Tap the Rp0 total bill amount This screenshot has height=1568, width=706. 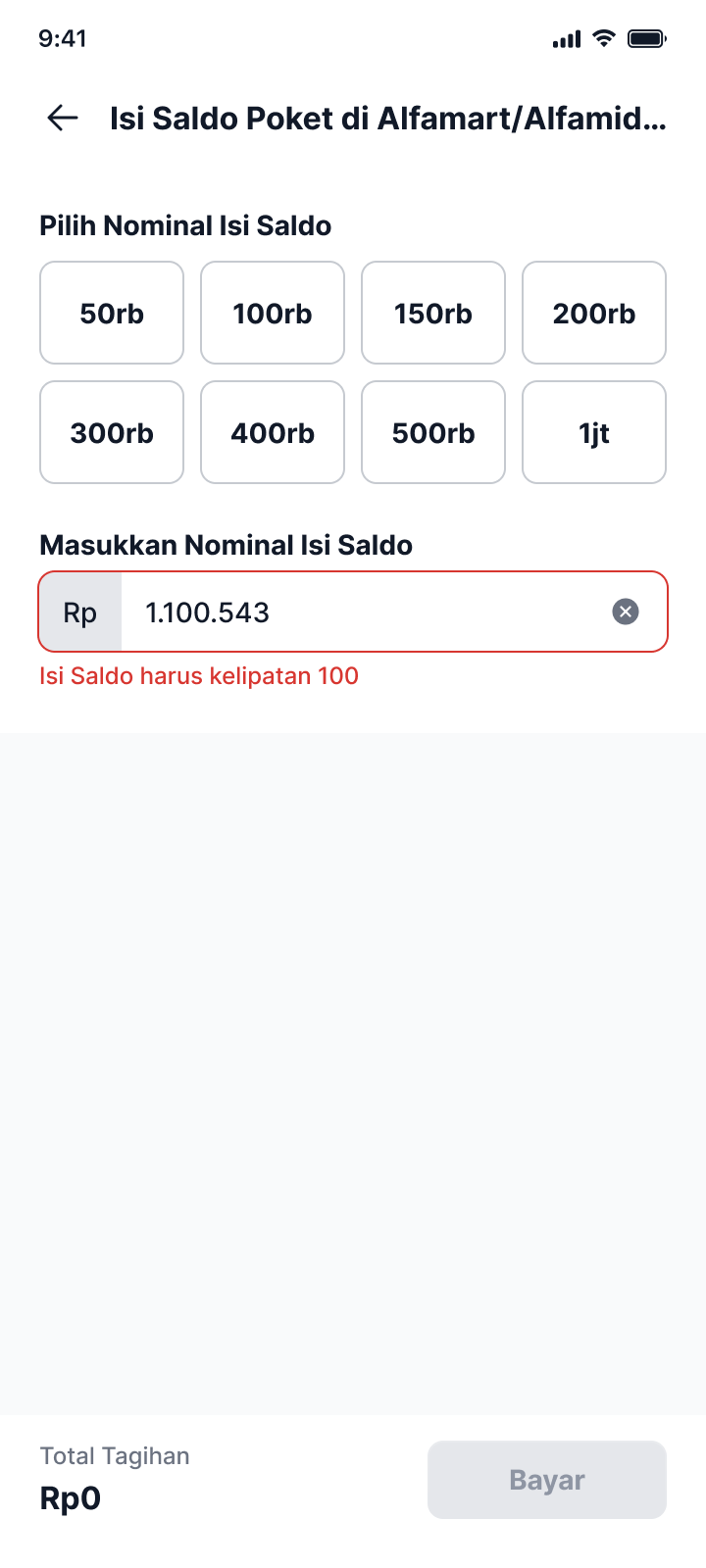[x=71, y=1498]
